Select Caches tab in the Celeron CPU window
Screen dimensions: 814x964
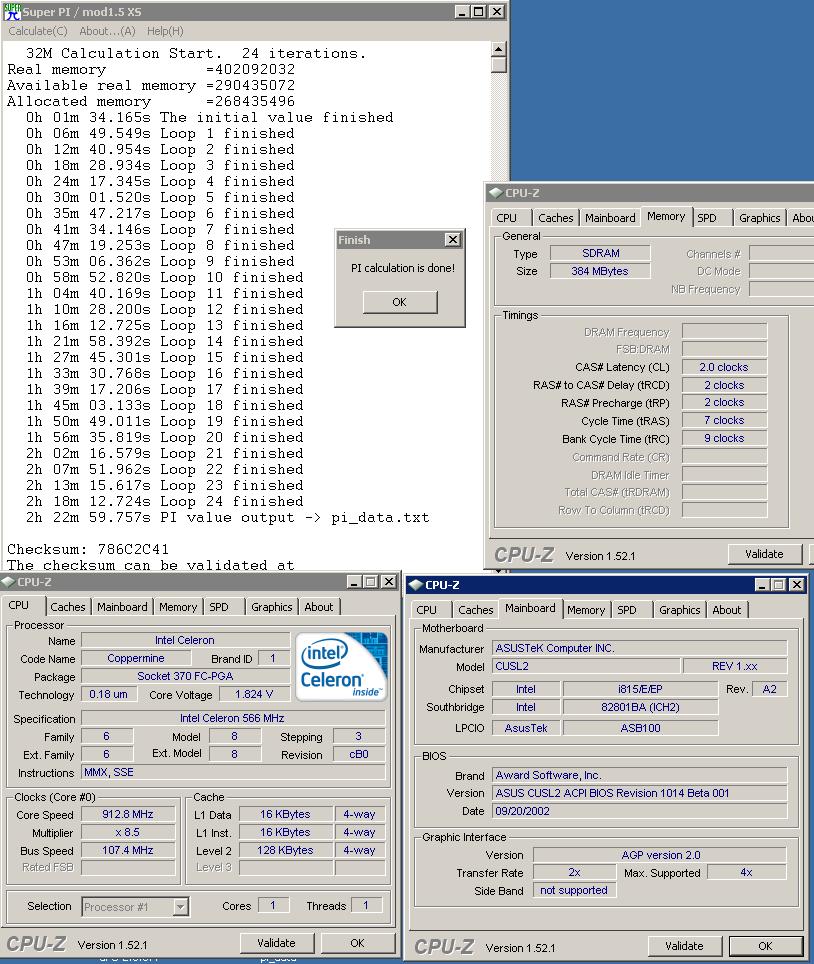[68, 607]
